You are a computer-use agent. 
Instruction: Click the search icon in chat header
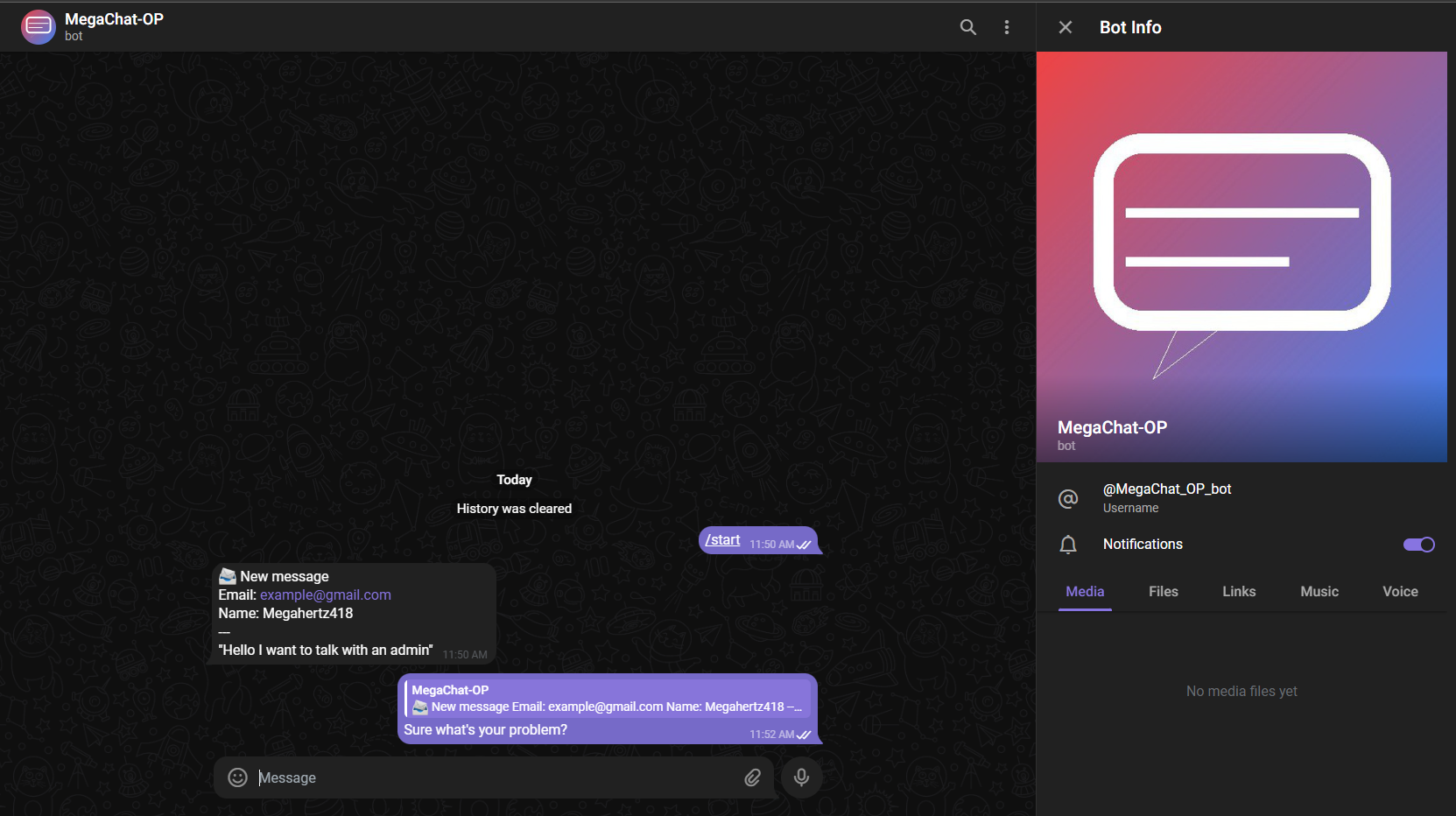pos(967,27)
